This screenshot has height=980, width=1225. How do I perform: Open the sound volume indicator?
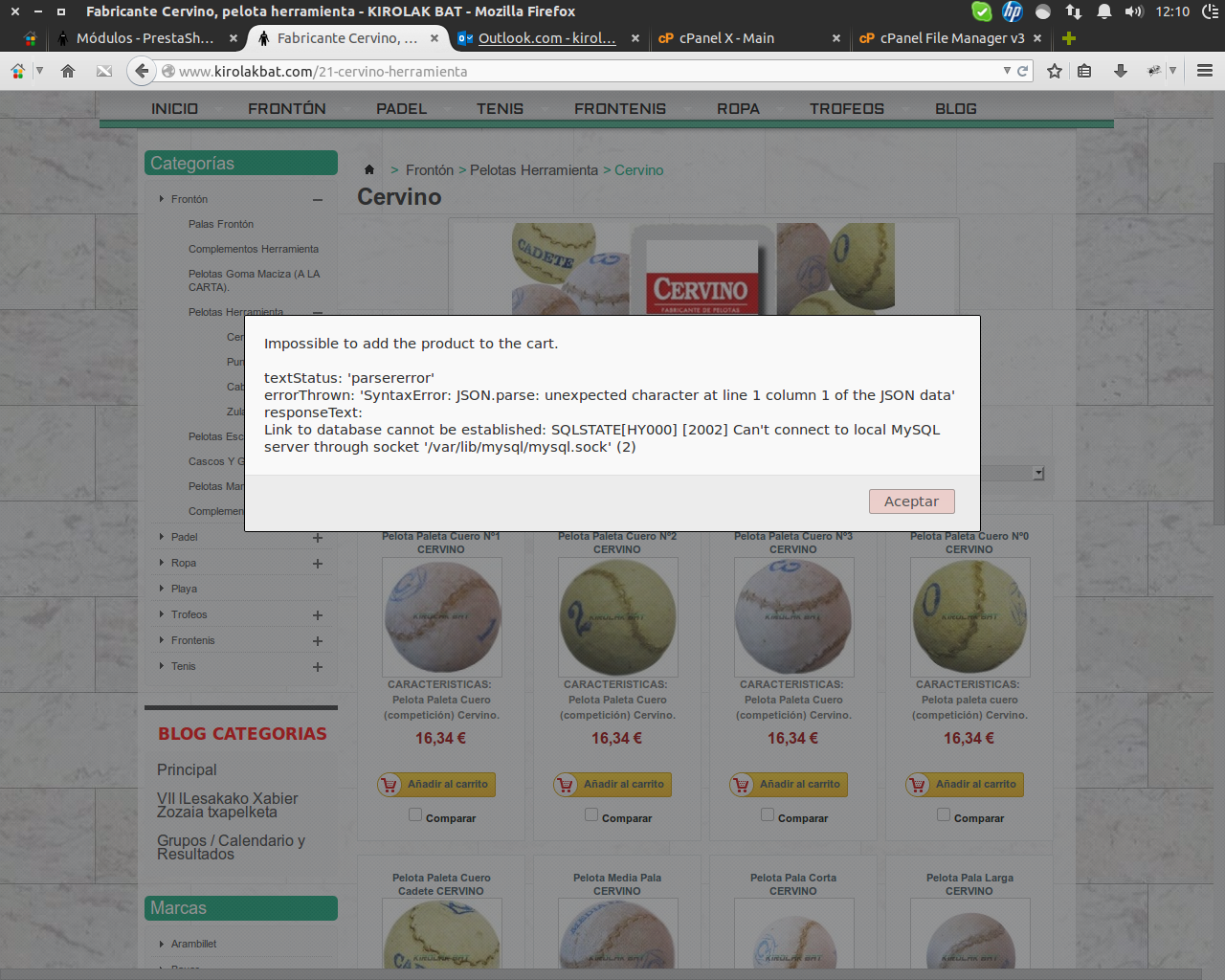[1134, 11]
